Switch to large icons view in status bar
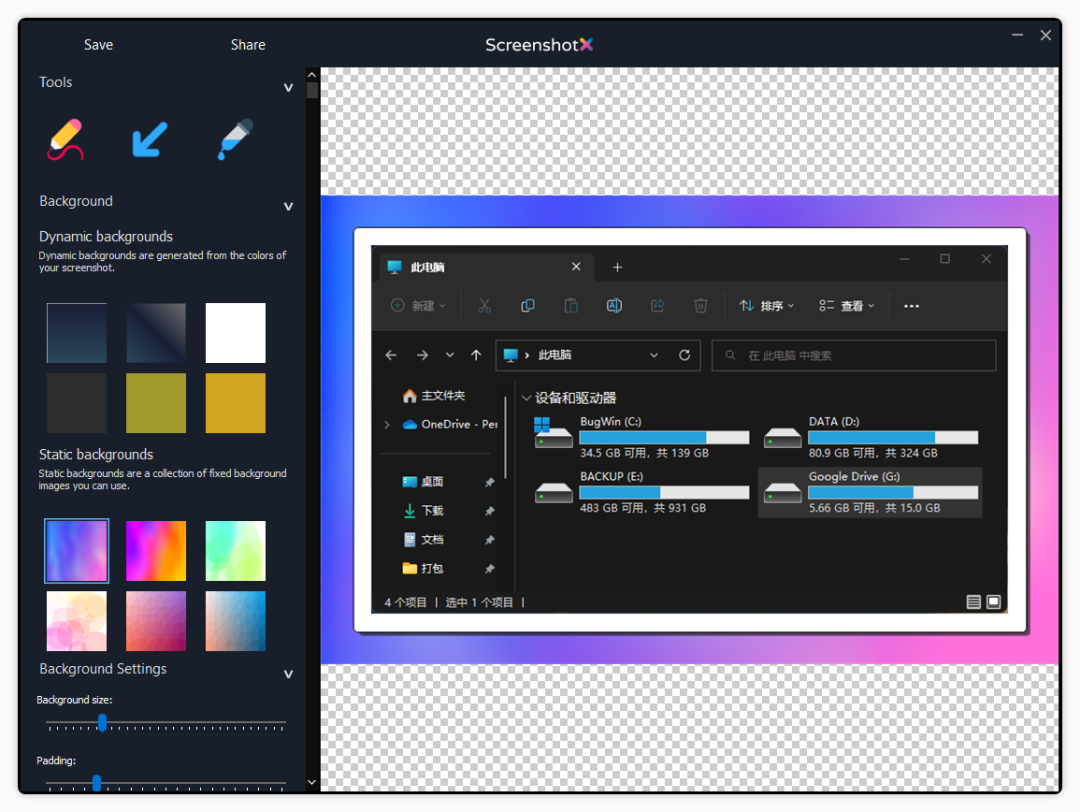The height and width of the screenshot is (812, 1080). (x=994, y=603)
